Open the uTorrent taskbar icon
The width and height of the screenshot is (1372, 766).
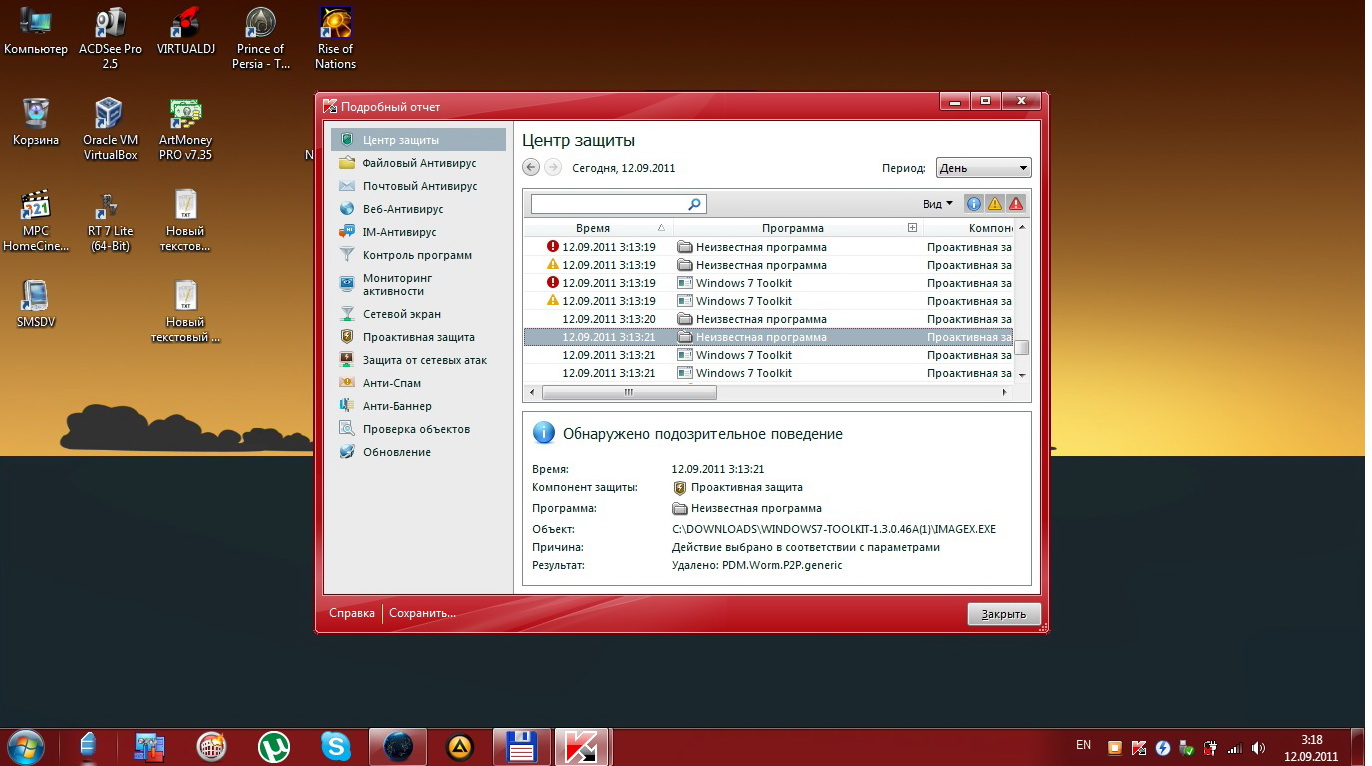pyautogui.click(x=273, y=746)
